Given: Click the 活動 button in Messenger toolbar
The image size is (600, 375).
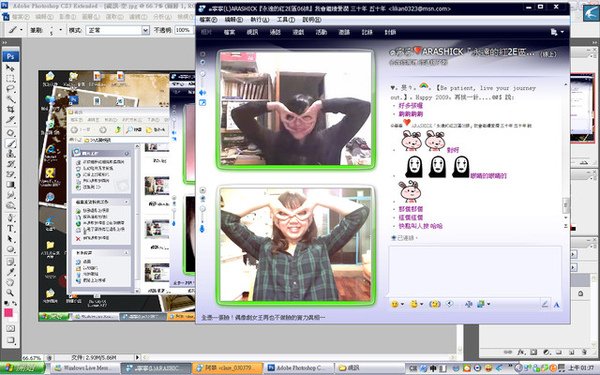Looking at the screenshot, I should point(321,33).
